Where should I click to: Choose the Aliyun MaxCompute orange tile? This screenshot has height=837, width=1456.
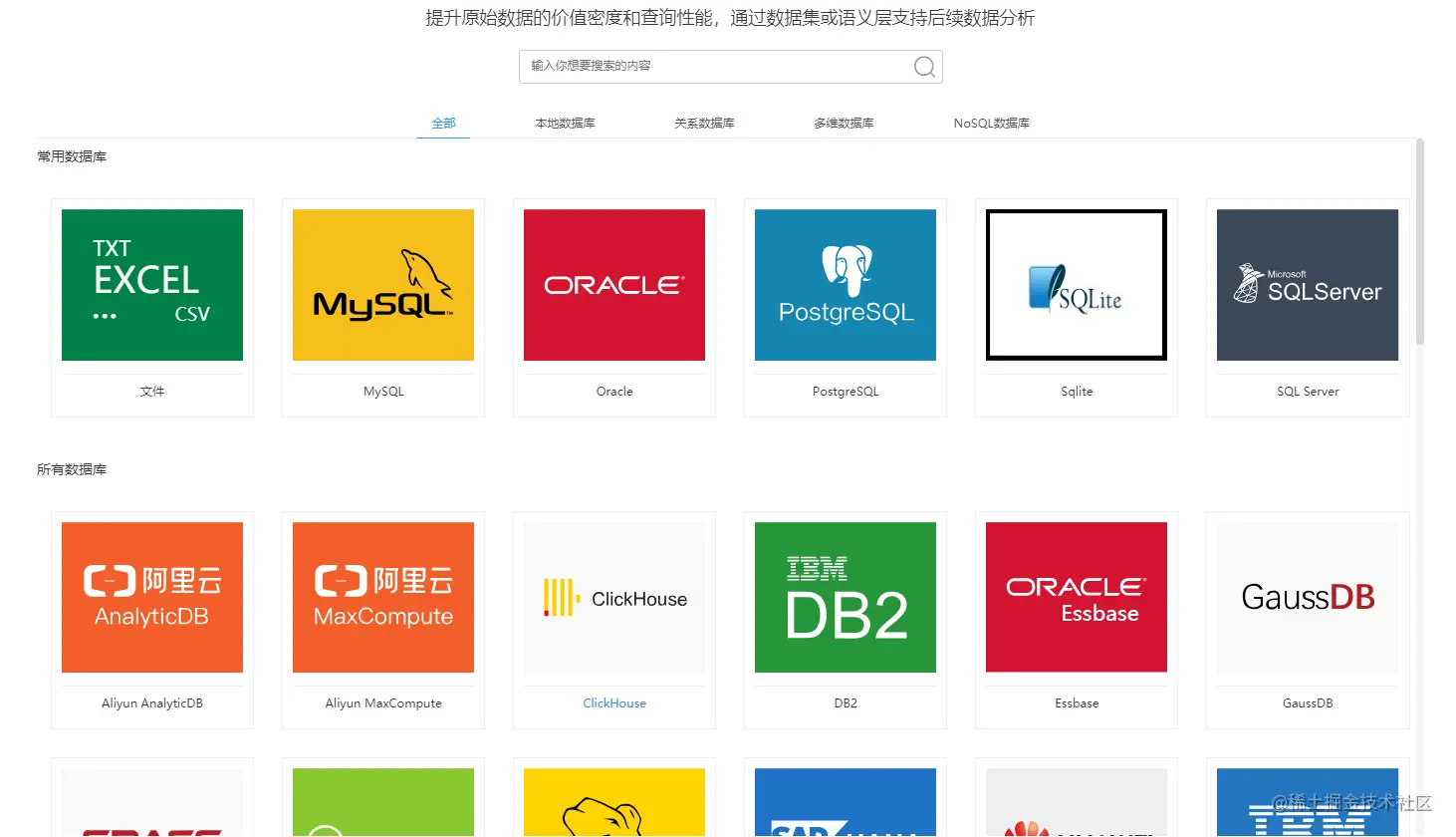pyautogui.click(x=383, y=597)
